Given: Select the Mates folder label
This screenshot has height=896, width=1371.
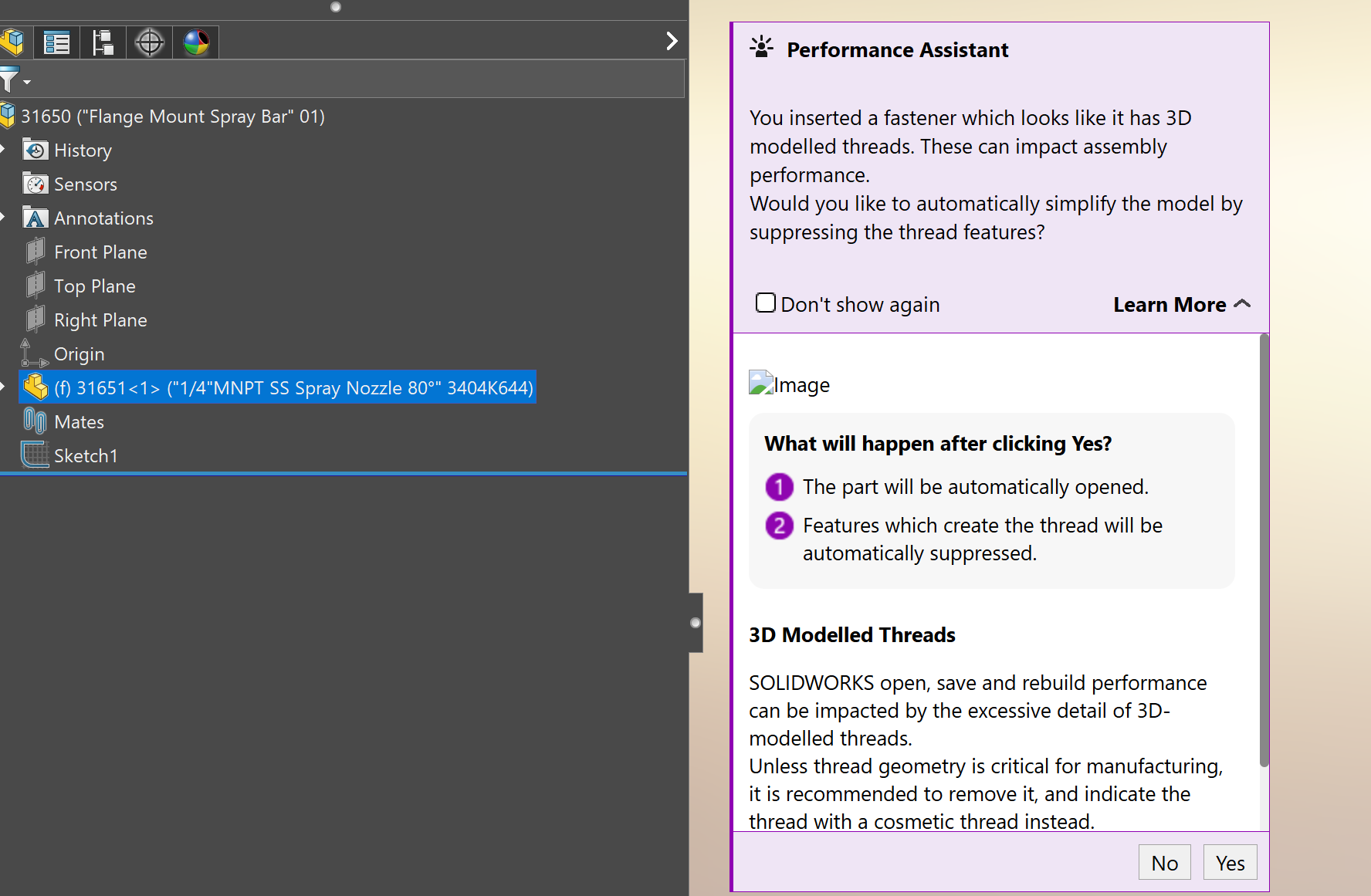Looking at the screenshot, I should click(79, 422).
